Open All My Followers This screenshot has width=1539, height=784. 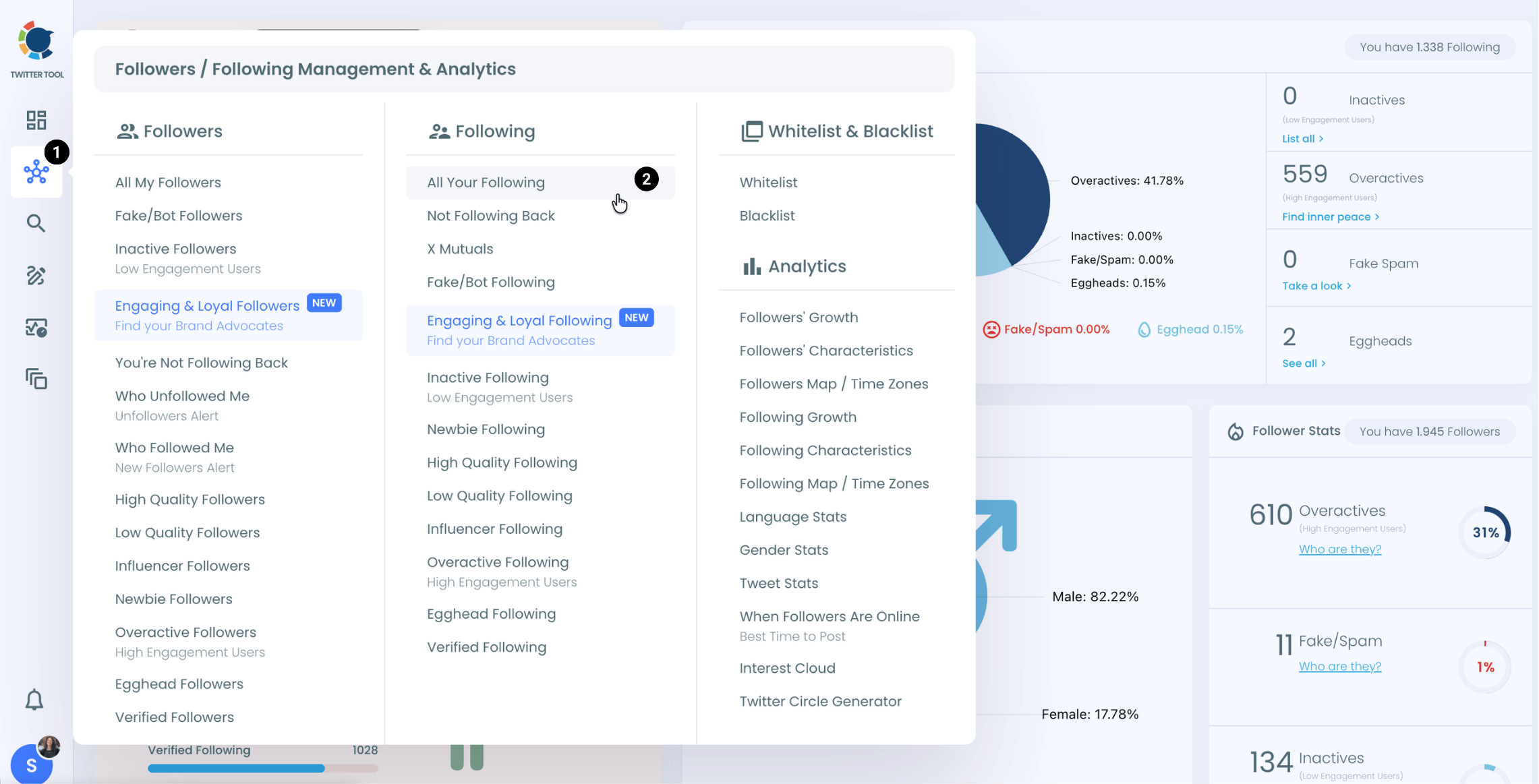point(168,183)
